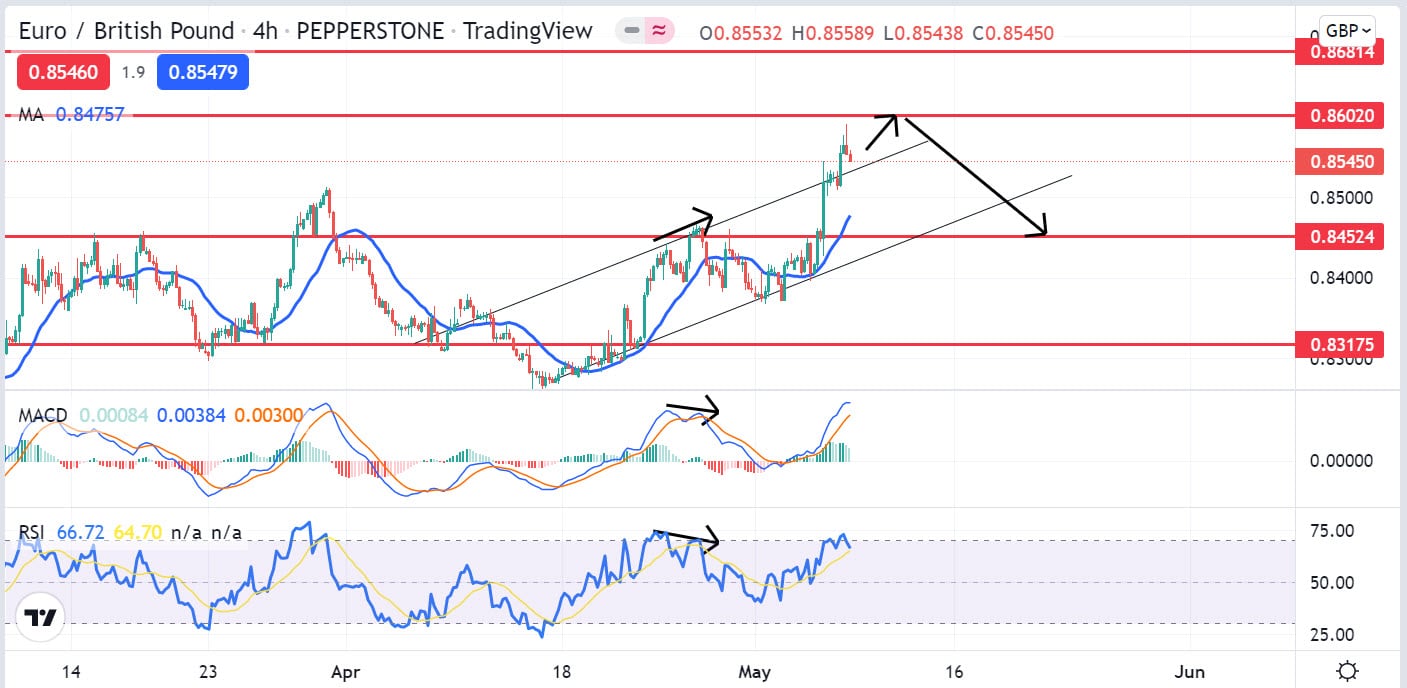Select the small upward arrow near 0.86020

tap(881, 131)
